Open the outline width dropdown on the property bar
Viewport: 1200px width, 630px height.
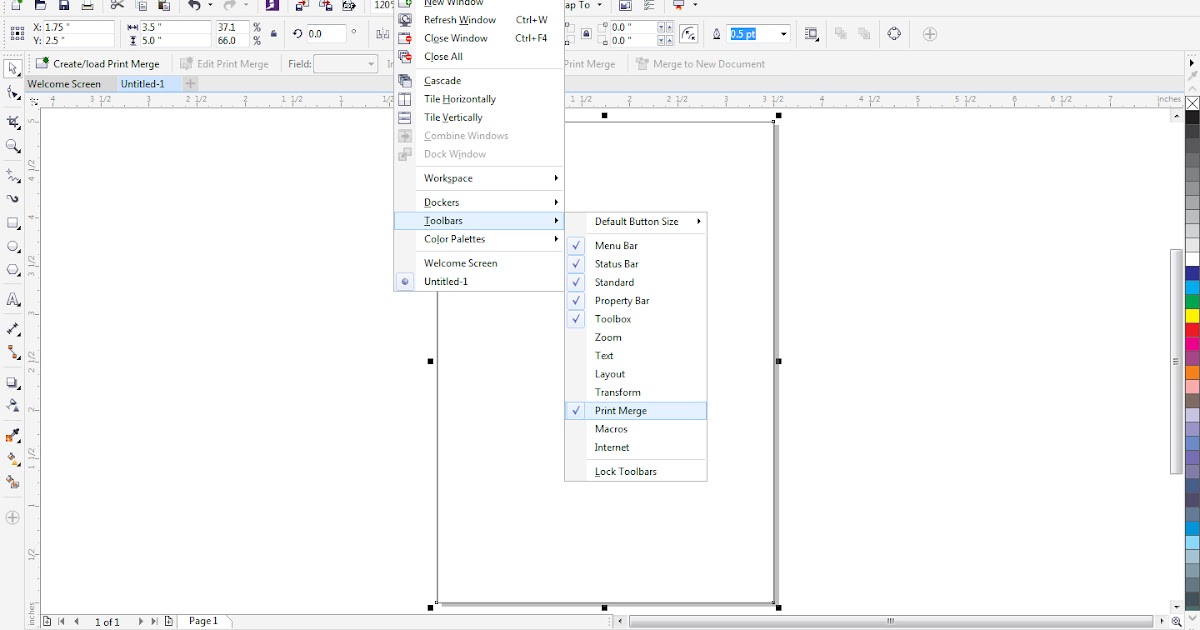(783, 33)
